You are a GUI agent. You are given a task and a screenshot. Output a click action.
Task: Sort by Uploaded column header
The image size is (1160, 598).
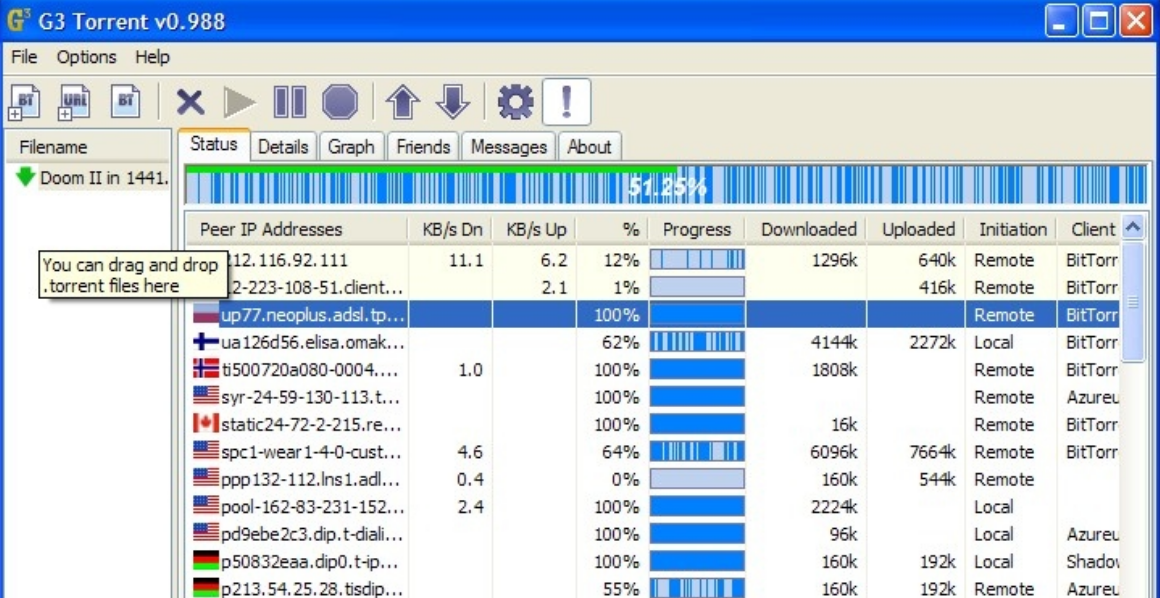916,229
